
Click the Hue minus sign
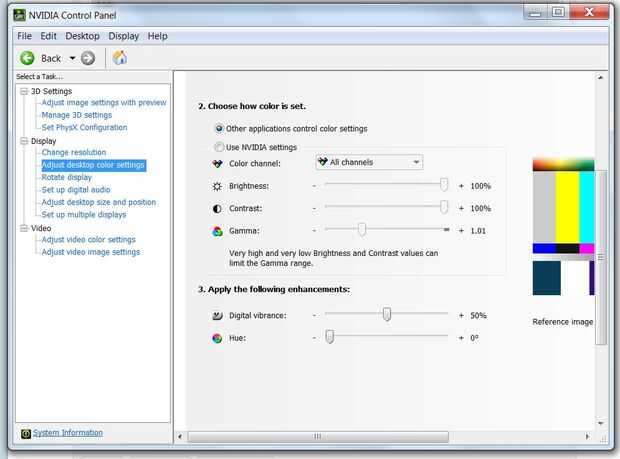point(314,338)
